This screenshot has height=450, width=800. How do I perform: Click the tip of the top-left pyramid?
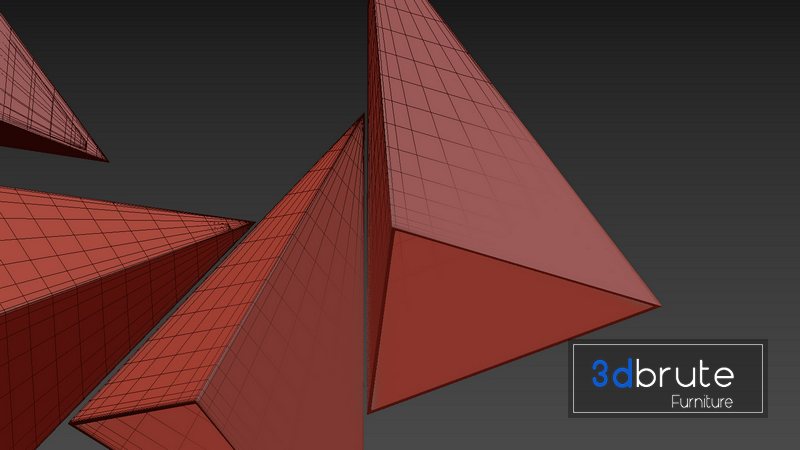click(x=106, y=158)
